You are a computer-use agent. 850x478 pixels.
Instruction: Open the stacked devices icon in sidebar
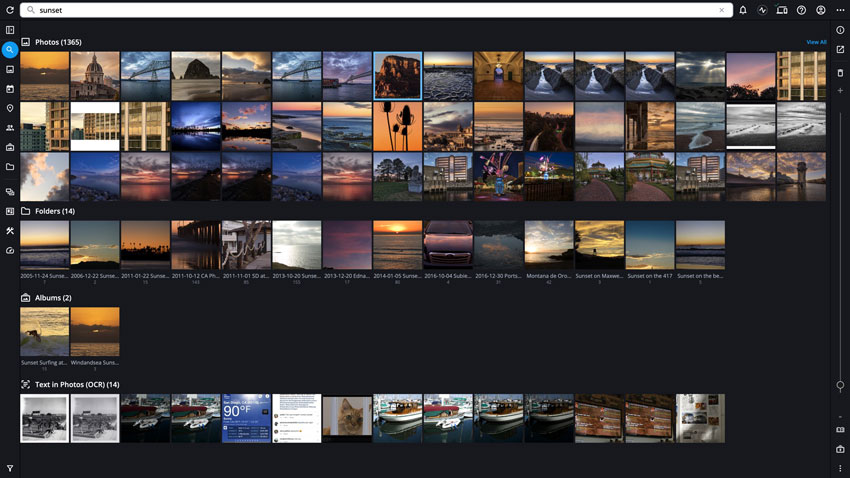[x=10, y=192]
